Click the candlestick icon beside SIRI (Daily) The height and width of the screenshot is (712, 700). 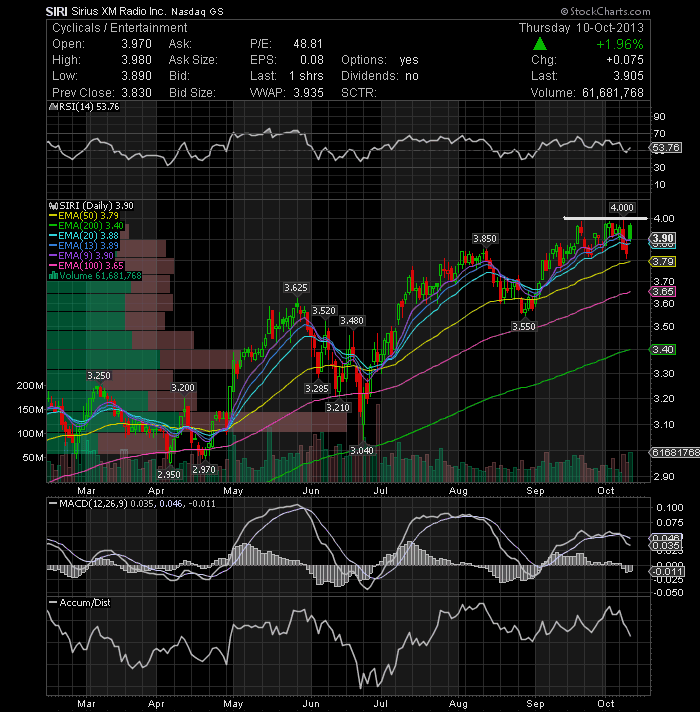point(53,206)
